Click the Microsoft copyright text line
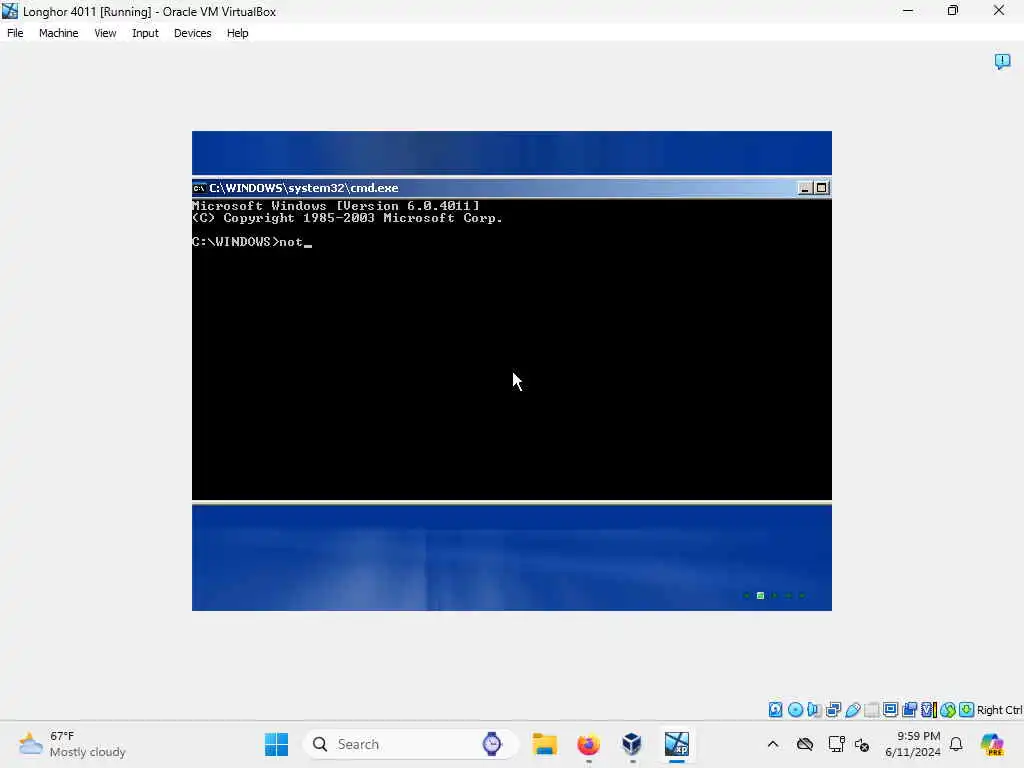This screenshot has height=768, width=1024. (347, 218)
